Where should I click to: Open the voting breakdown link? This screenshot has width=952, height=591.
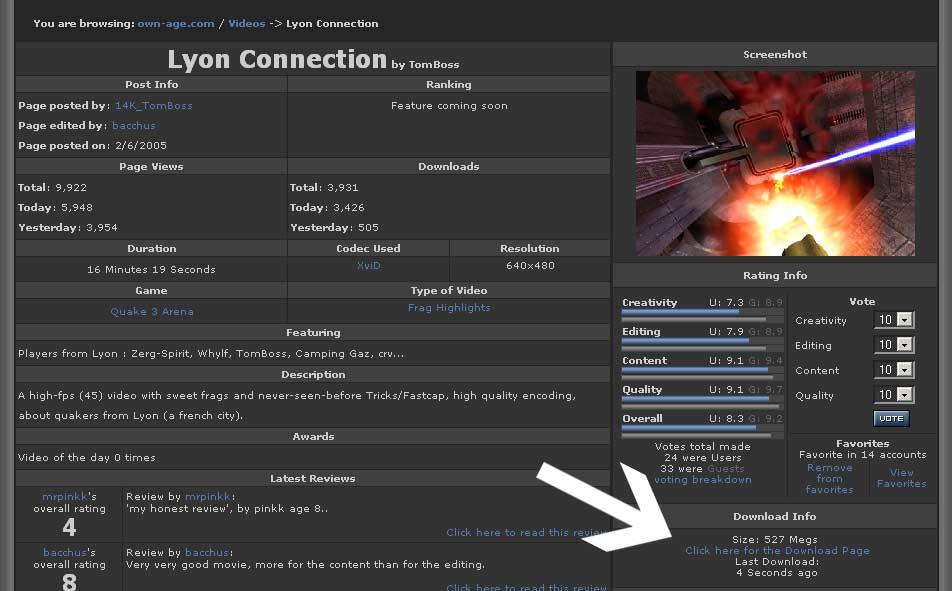702,480
